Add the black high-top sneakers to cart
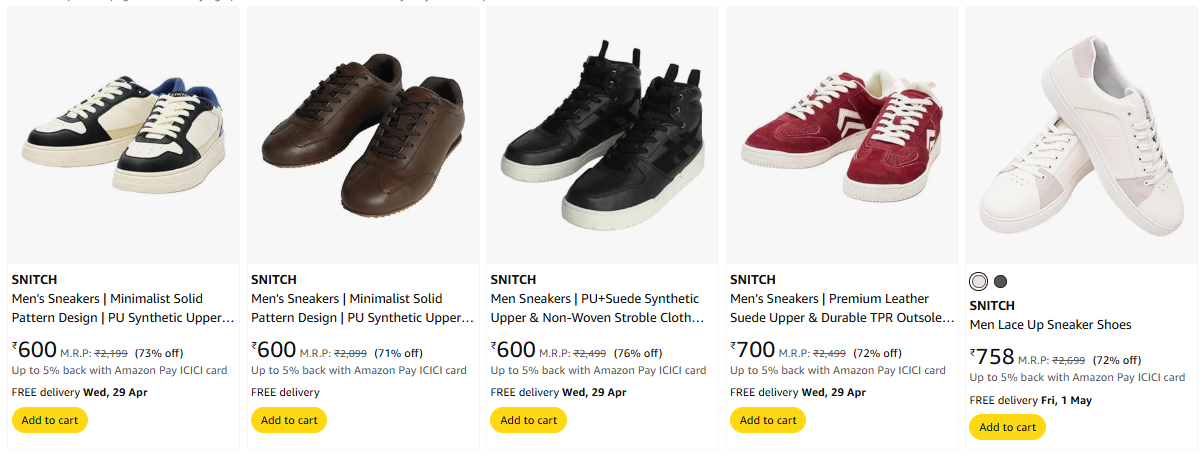1202x455 pixels. 528,420
